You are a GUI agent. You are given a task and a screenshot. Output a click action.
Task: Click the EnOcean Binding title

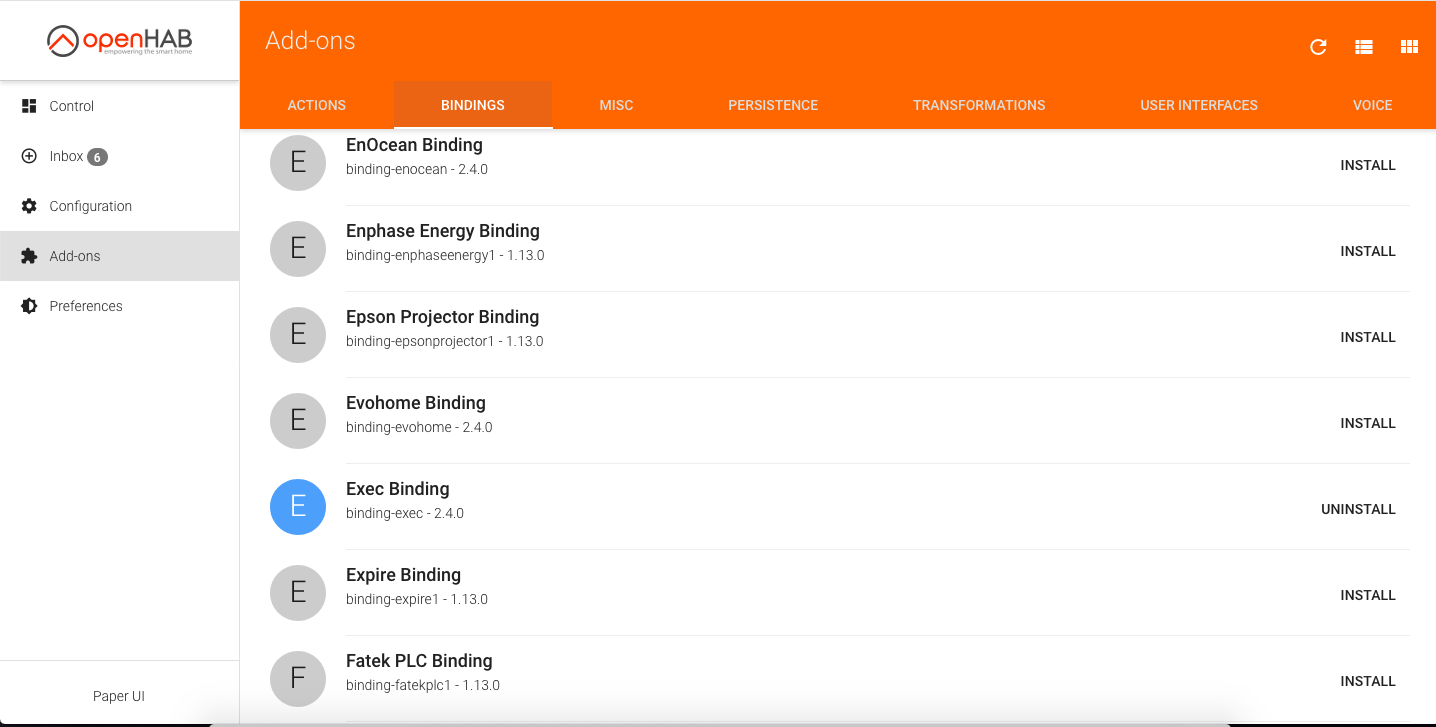[414, 146]
